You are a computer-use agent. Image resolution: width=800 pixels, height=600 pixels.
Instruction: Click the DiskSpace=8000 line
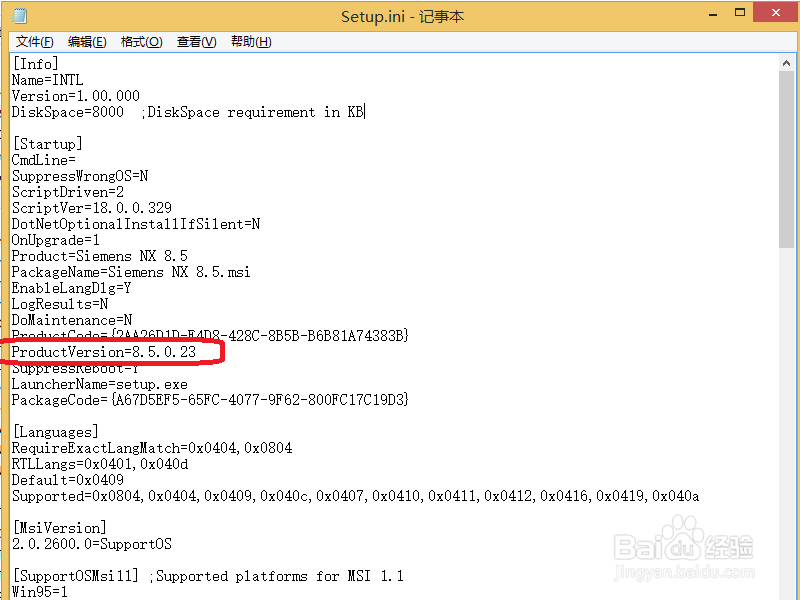tap(188, 112)
